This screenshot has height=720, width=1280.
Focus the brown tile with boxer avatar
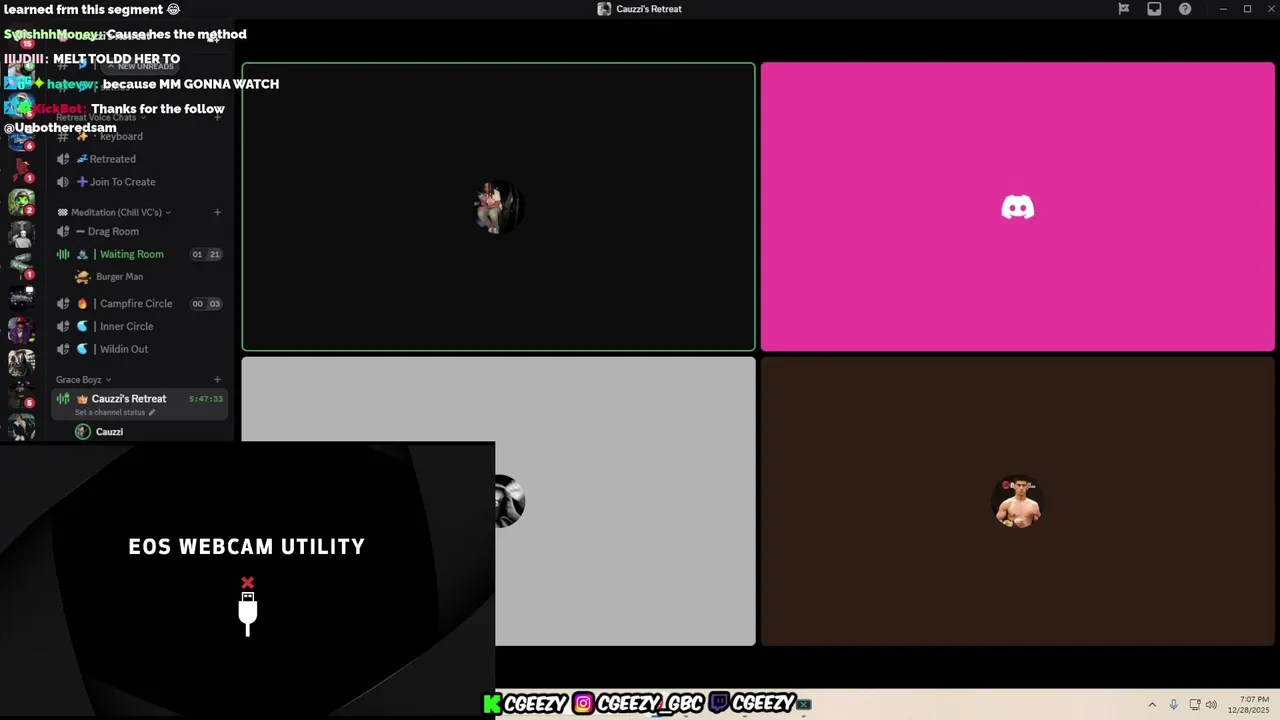tap(1017, 501)
